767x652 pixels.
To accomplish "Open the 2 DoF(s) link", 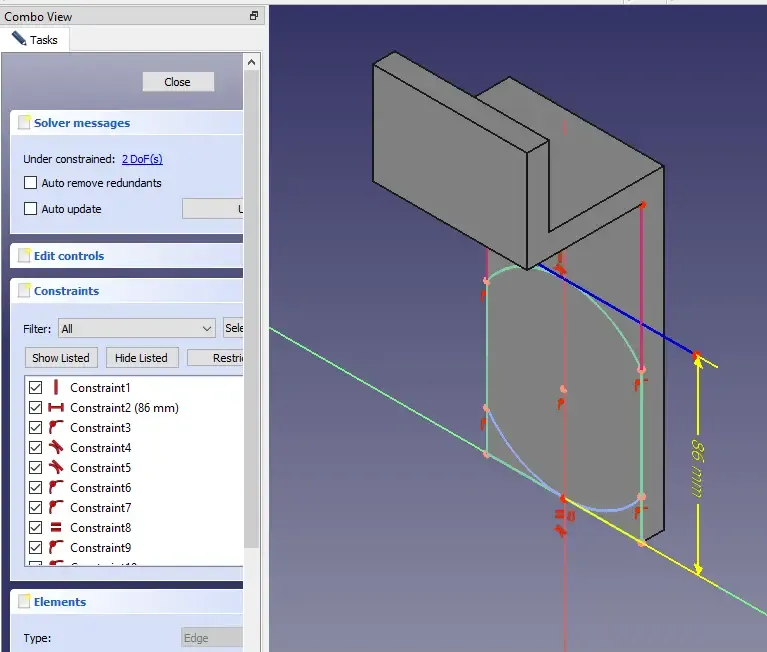I will pyautogui.click(x=142, y=159).
